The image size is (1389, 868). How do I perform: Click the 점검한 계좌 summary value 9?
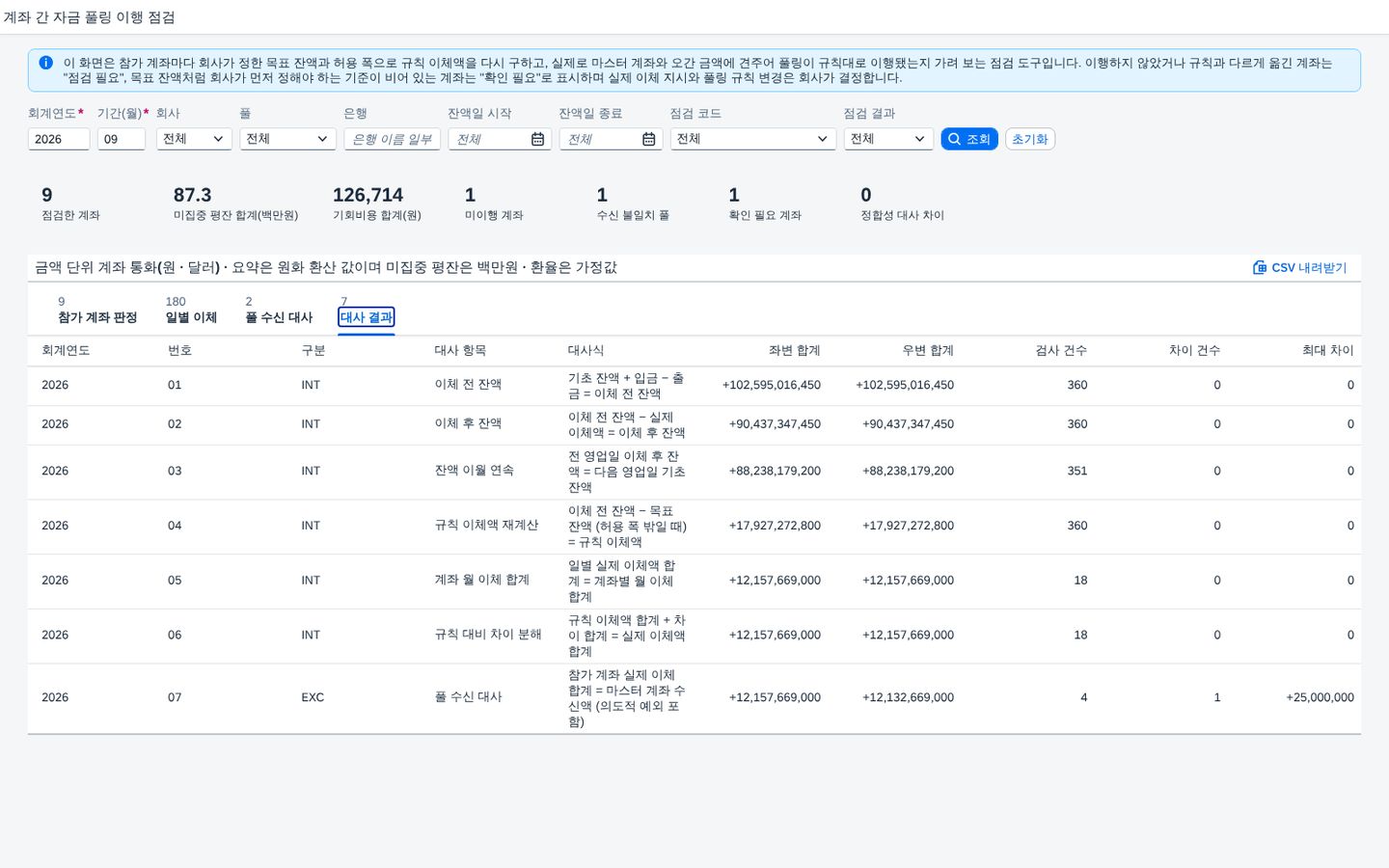(47, 195)
